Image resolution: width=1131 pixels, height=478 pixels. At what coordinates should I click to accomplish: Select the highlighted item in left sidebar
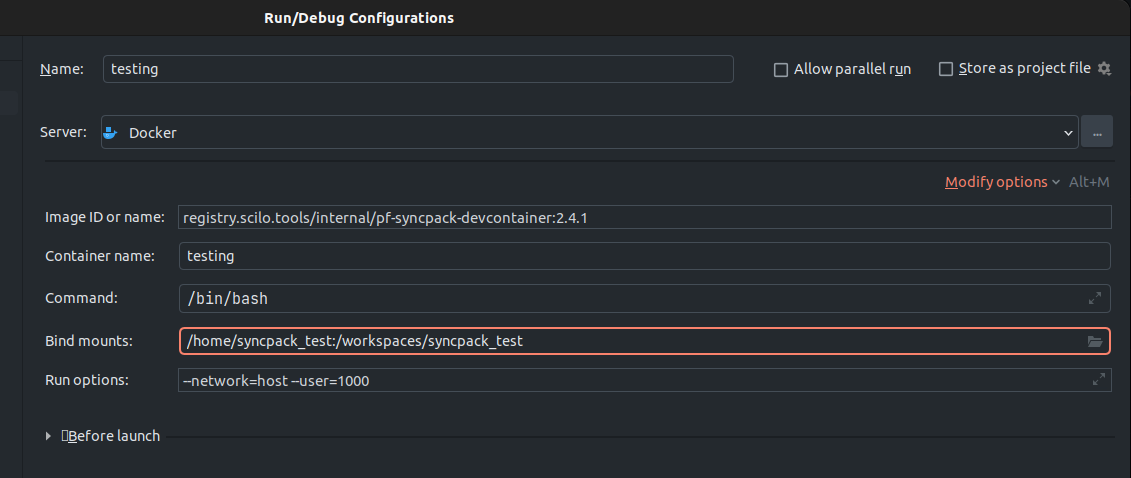pyautogui.click(x=10, y=101)
